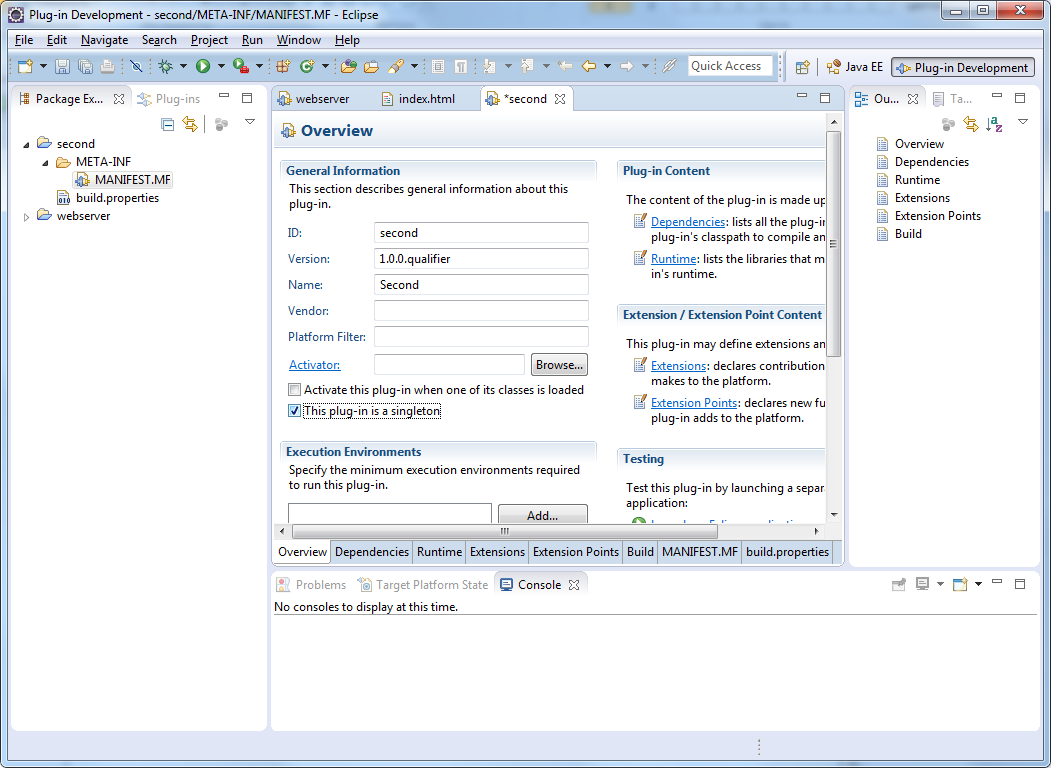This screenshot has width=1051, height=768.
Task: Open the New Java Class dropdown arrow
Action: click(x=325, y=66)
